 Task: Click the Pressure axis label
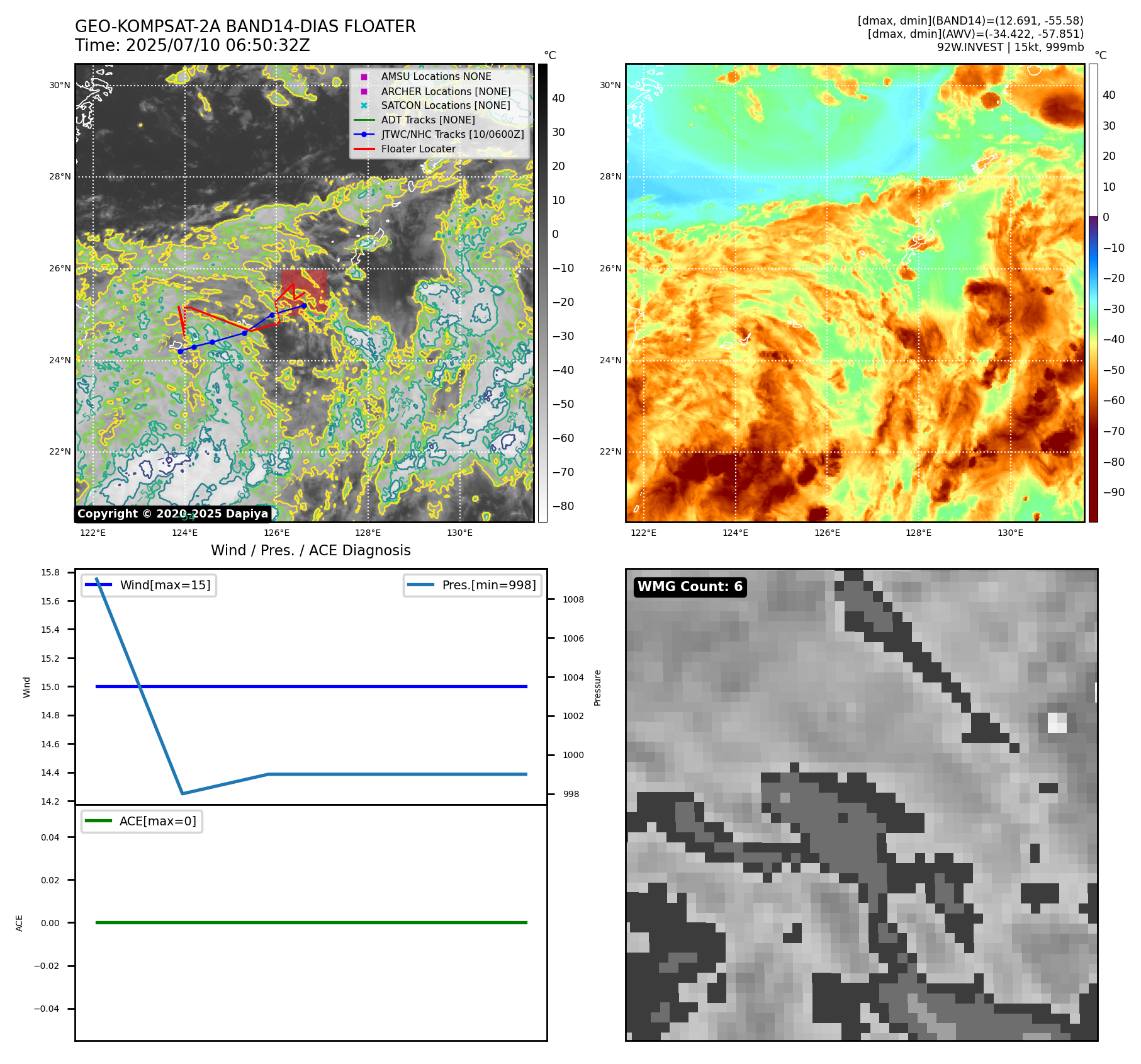[598, 688]
